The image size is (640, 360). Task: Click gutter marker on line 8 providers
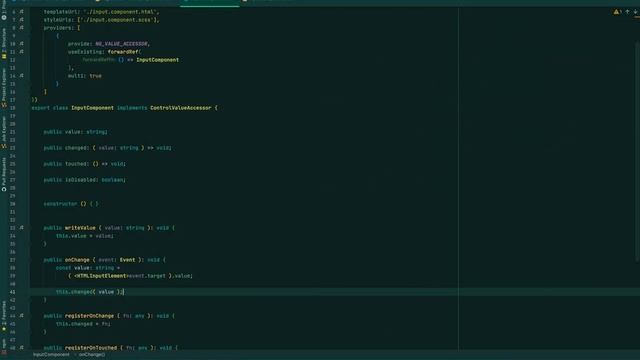22,28
